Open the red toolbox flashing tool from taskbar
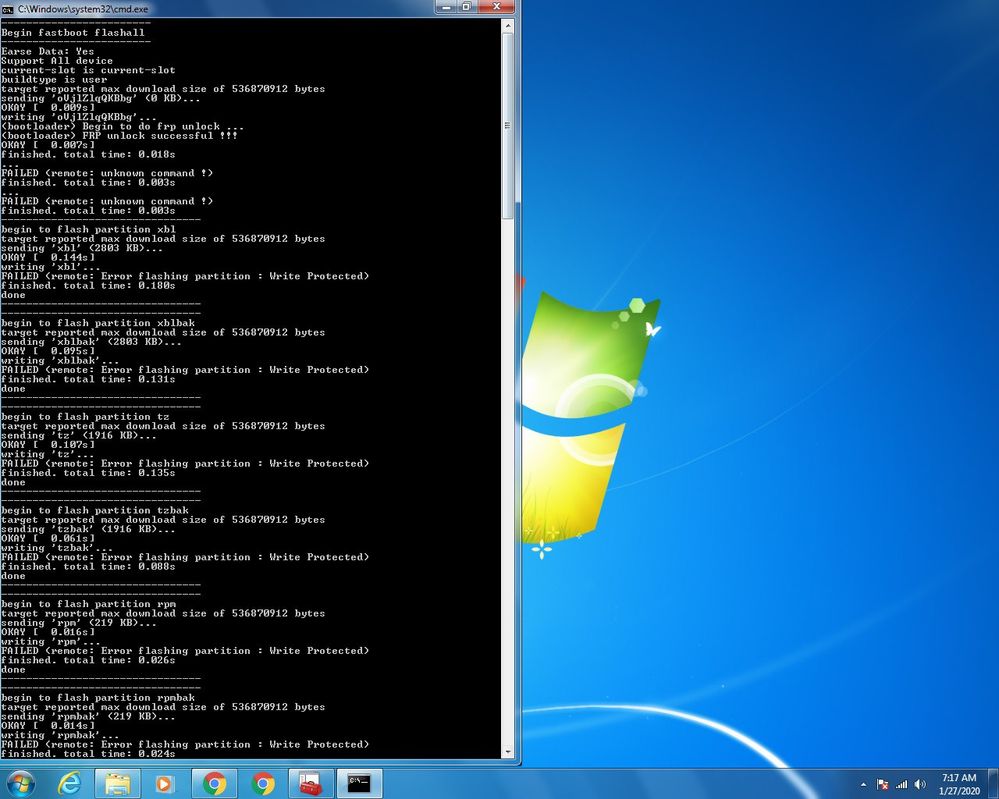The height and width of the screenshot is (799, 999). (x=309, y=783)
